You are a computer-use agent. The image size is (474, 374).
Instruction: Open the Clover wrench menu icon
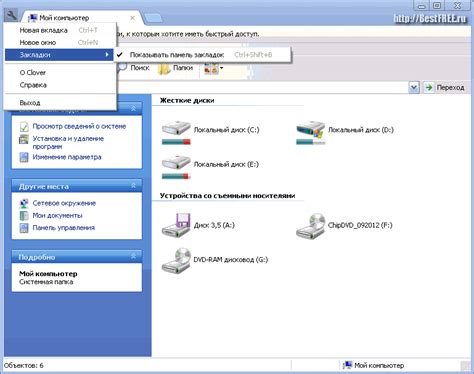point(11,15)
